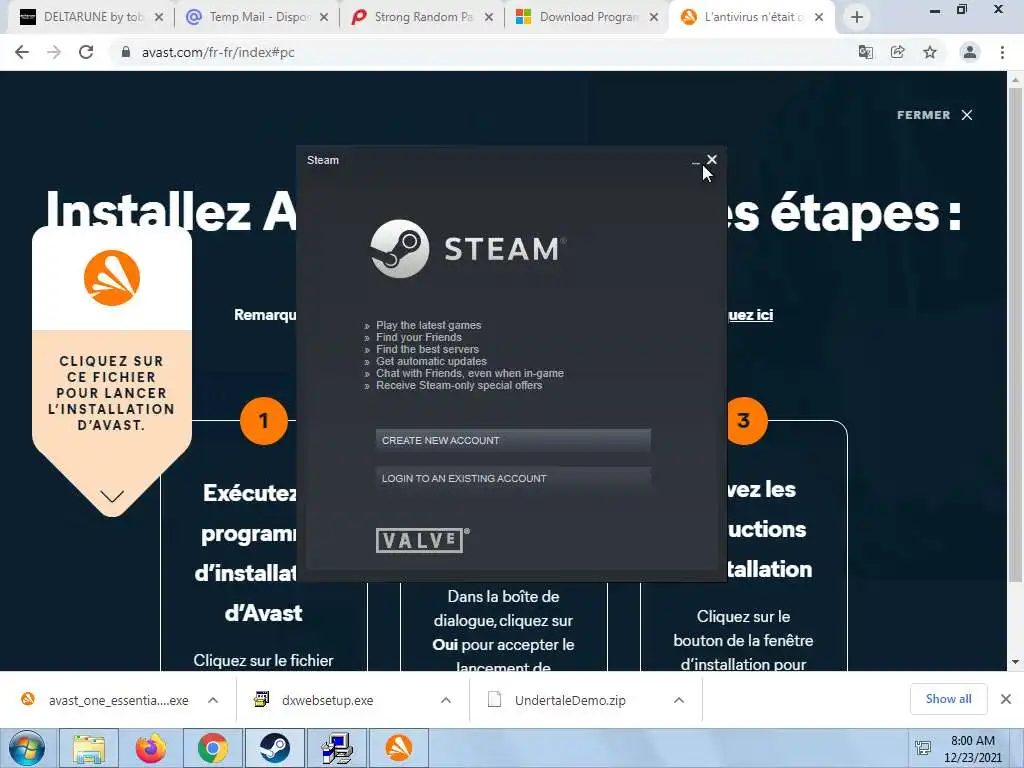This screenshot has height=768, width=1024.
Task: Click the Valve logo in the Steam window
Action: point(423,540)
